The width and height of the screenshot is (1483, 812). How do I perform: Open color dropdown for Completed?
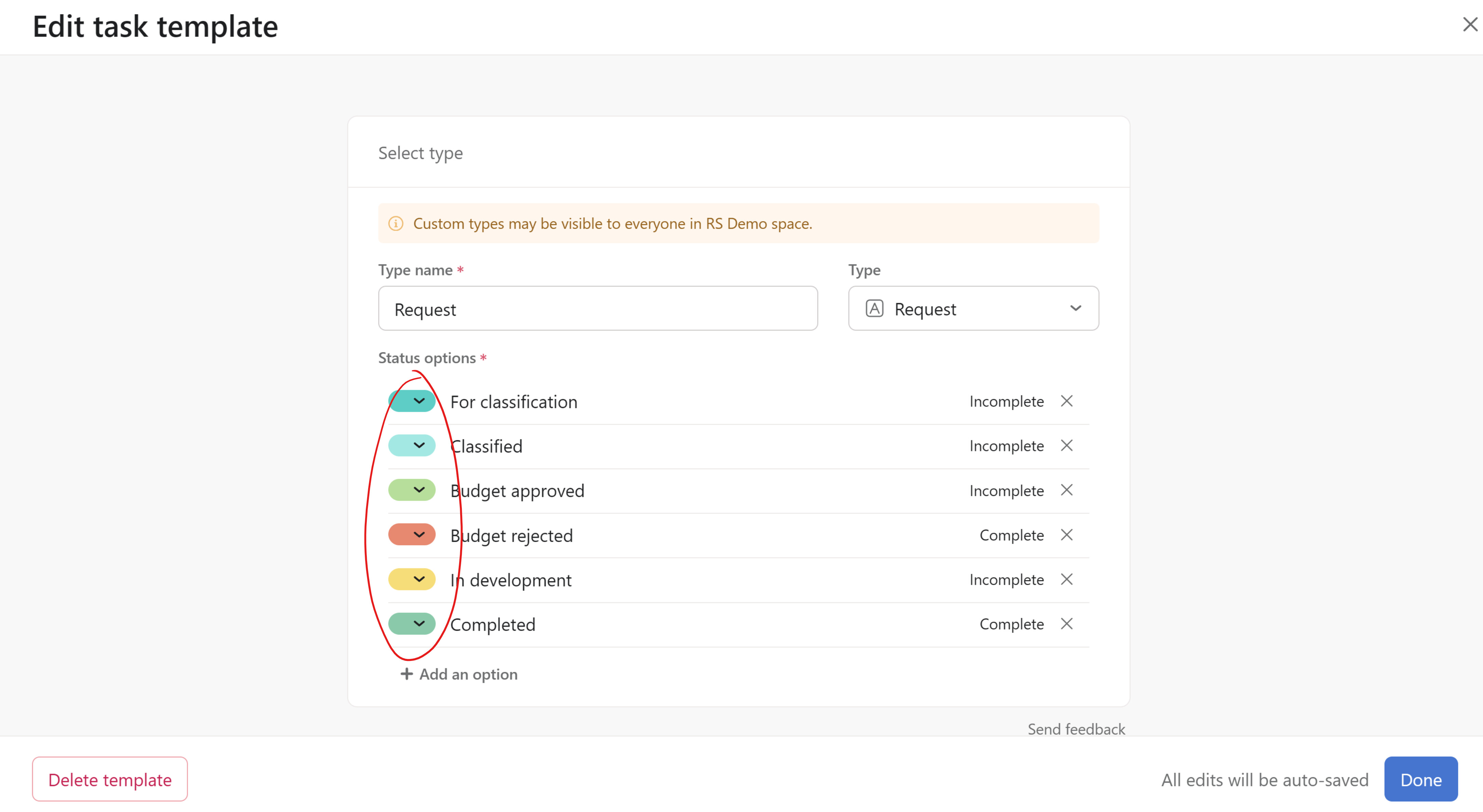tap(412, 624)
